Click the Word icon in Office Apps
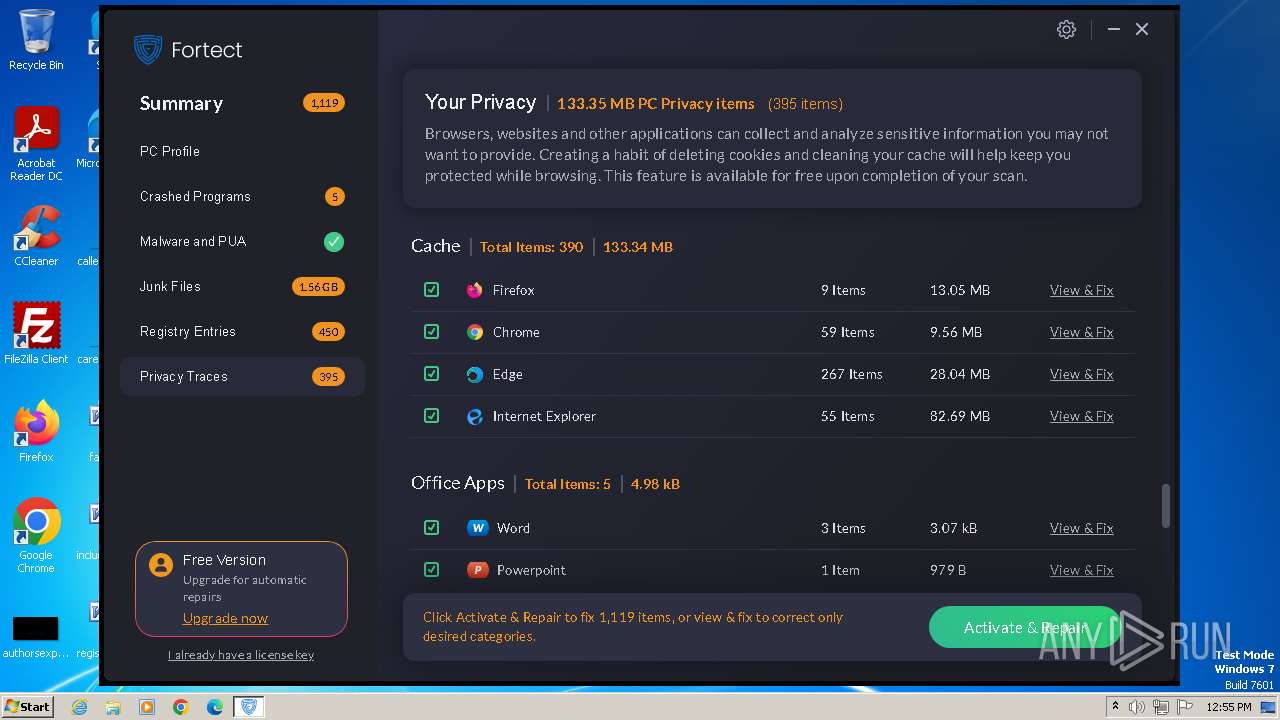The image size is (1280, 720). 478,528
